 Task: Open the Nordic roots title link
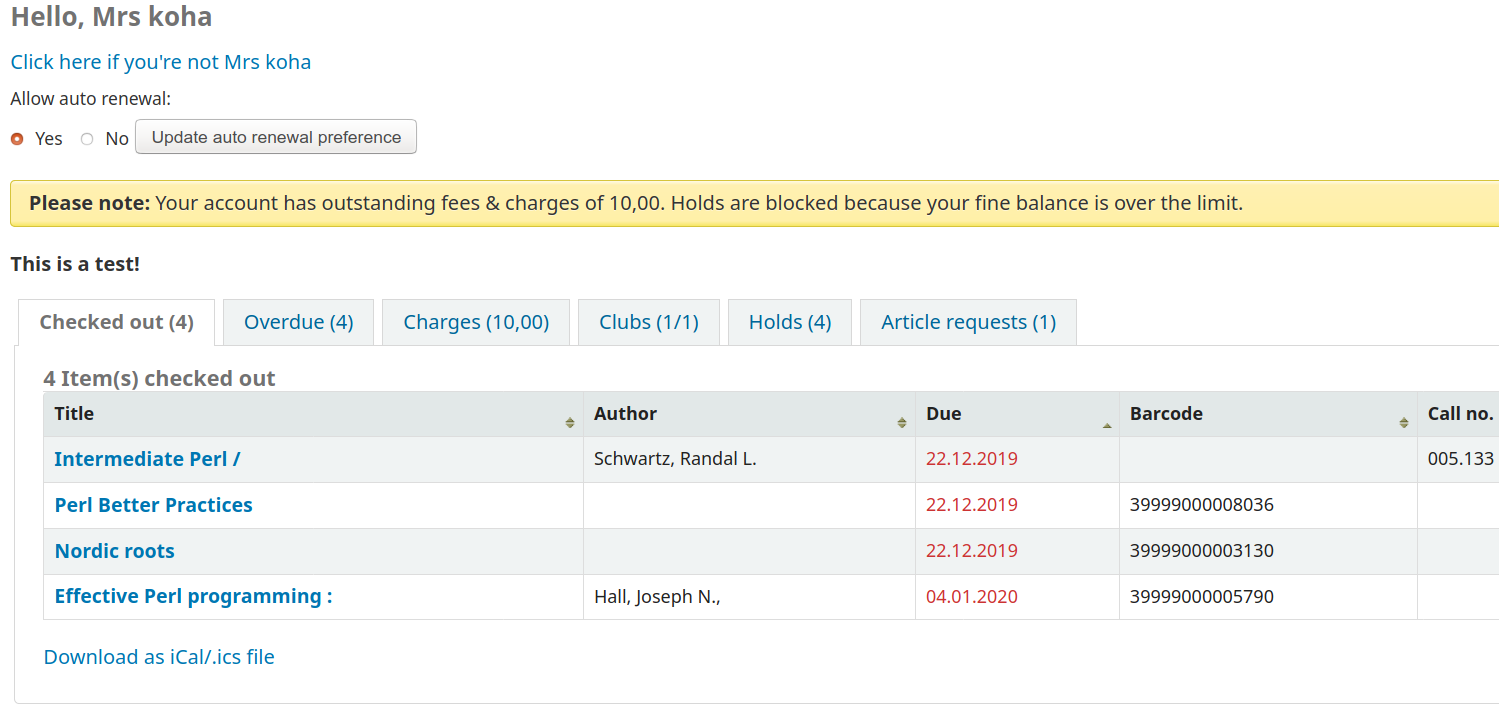click(x=114, y=551)
